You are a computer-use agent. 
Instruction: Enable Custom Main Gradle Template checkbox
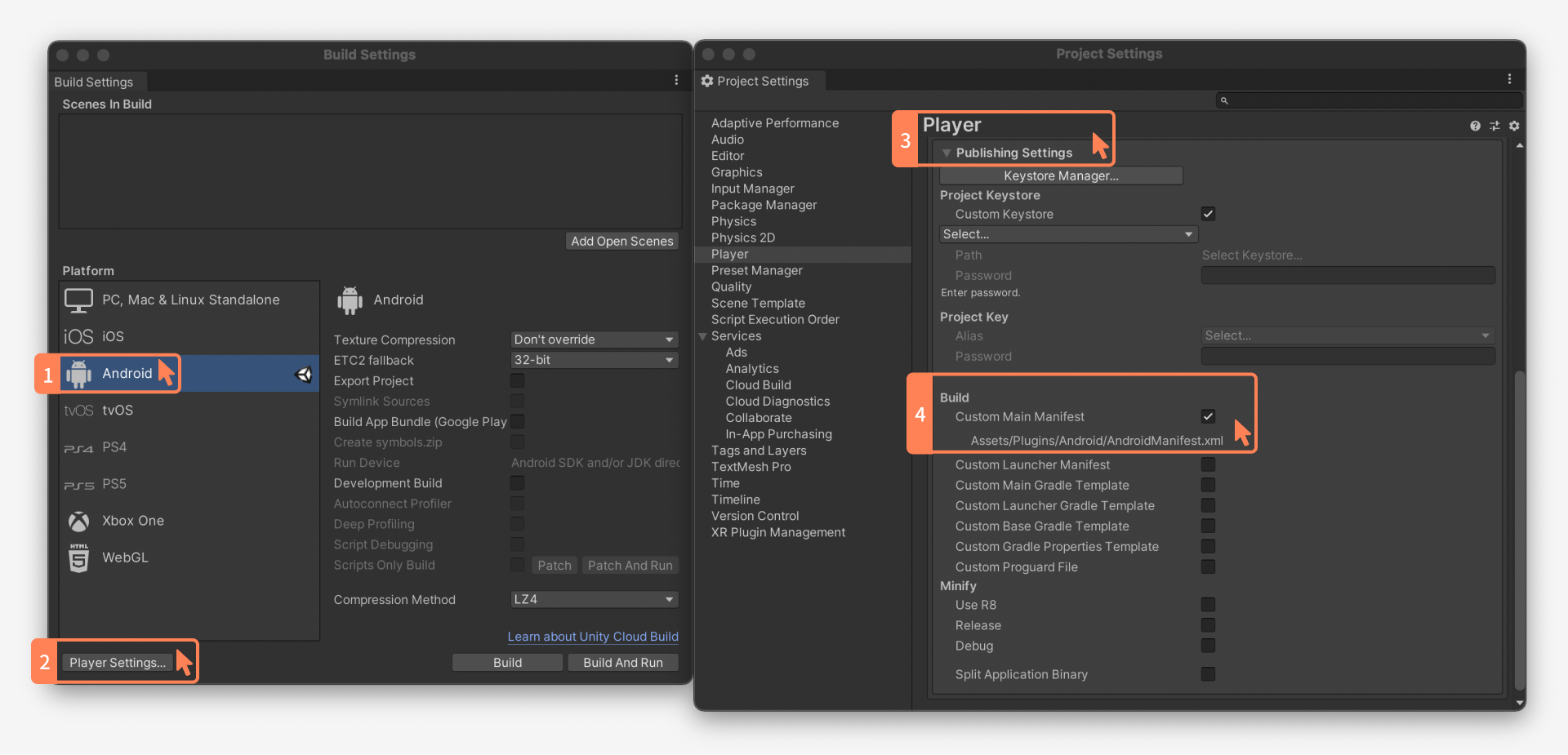pos(1209,485)
